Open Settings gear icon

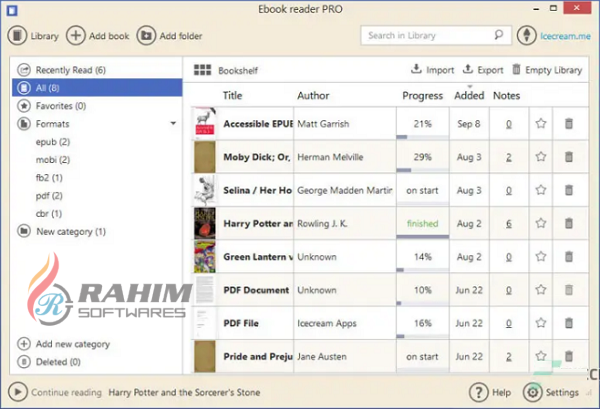(533, 392)
